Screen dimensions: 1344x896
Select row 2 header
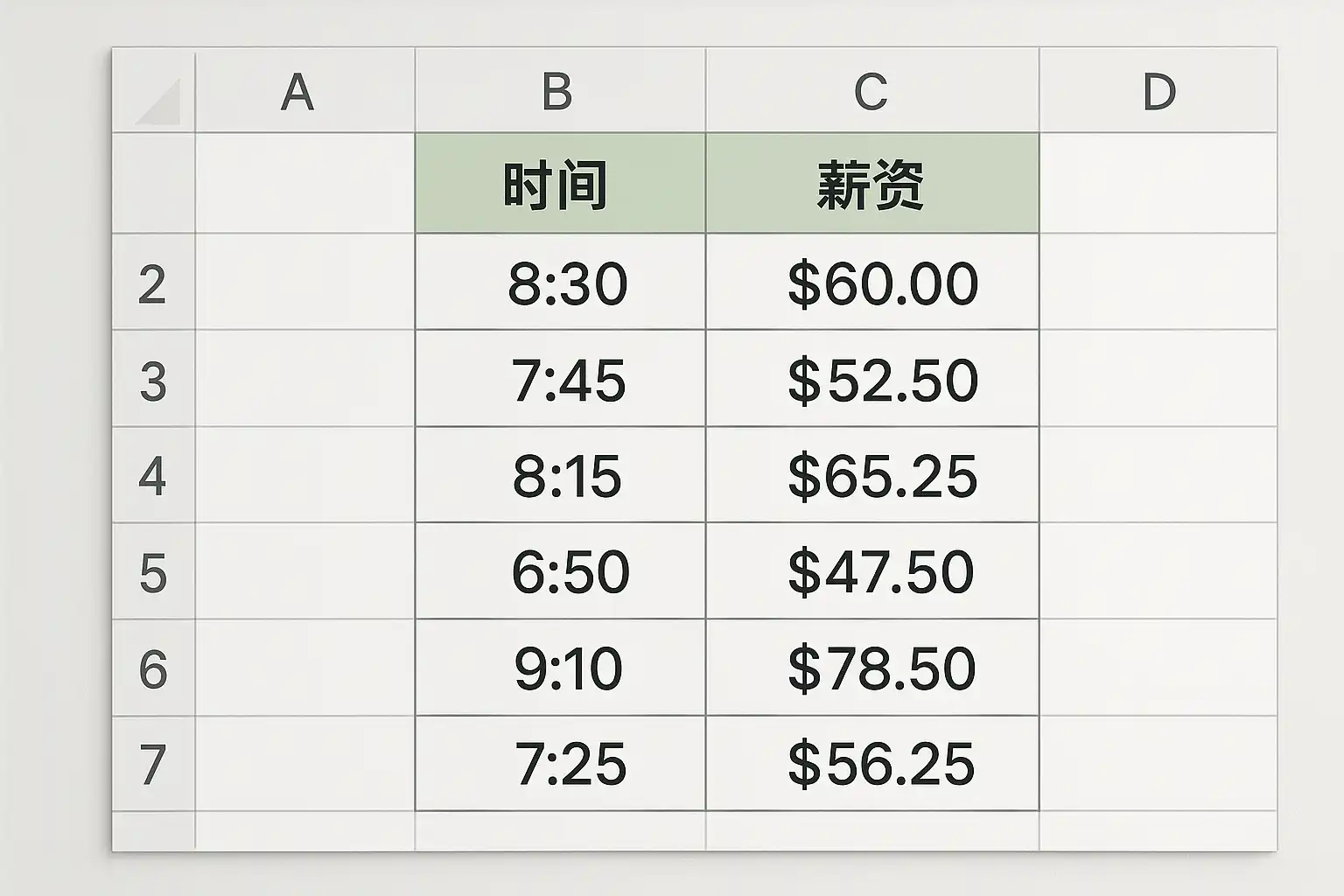pos(152,283)
